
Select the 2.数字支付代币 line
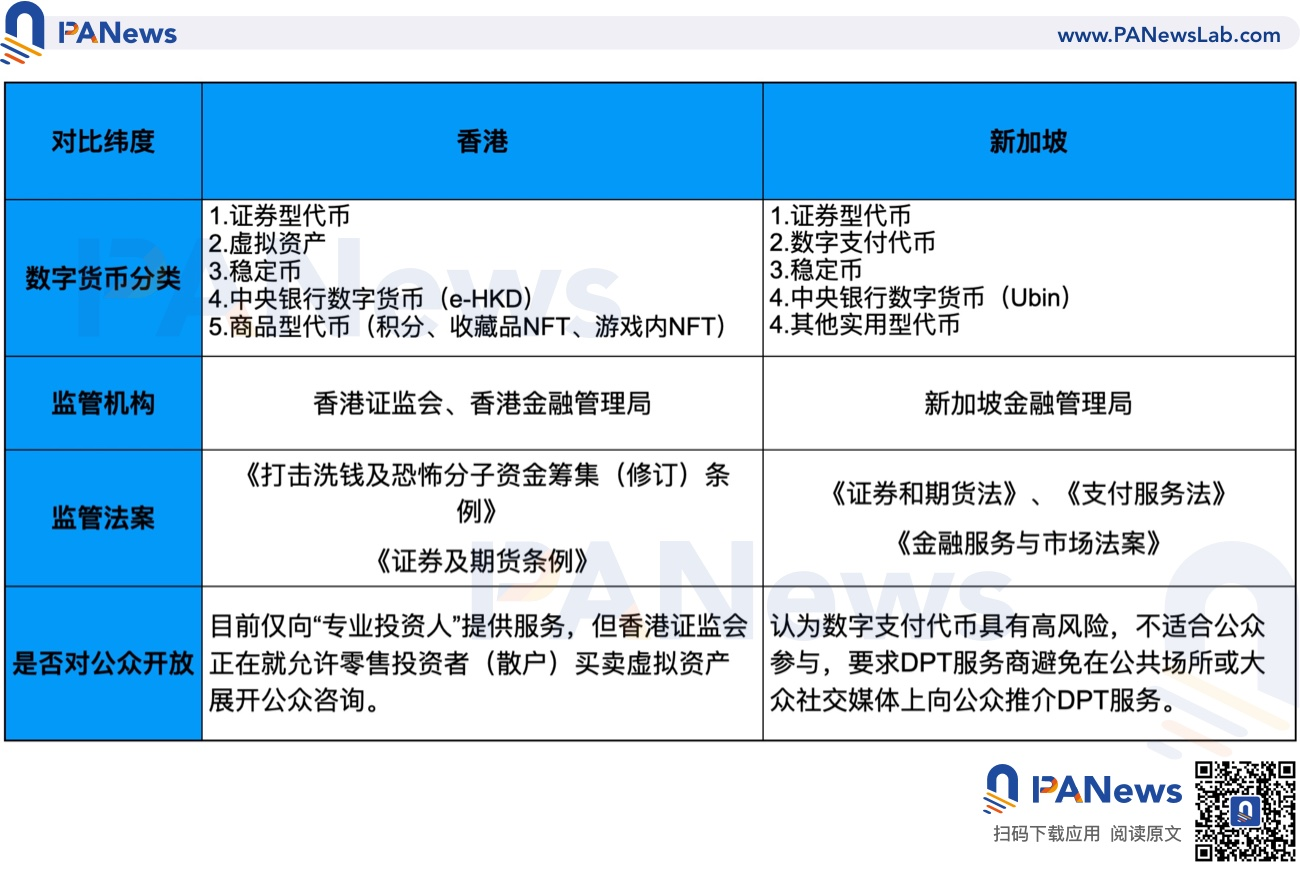pos(852,243)
